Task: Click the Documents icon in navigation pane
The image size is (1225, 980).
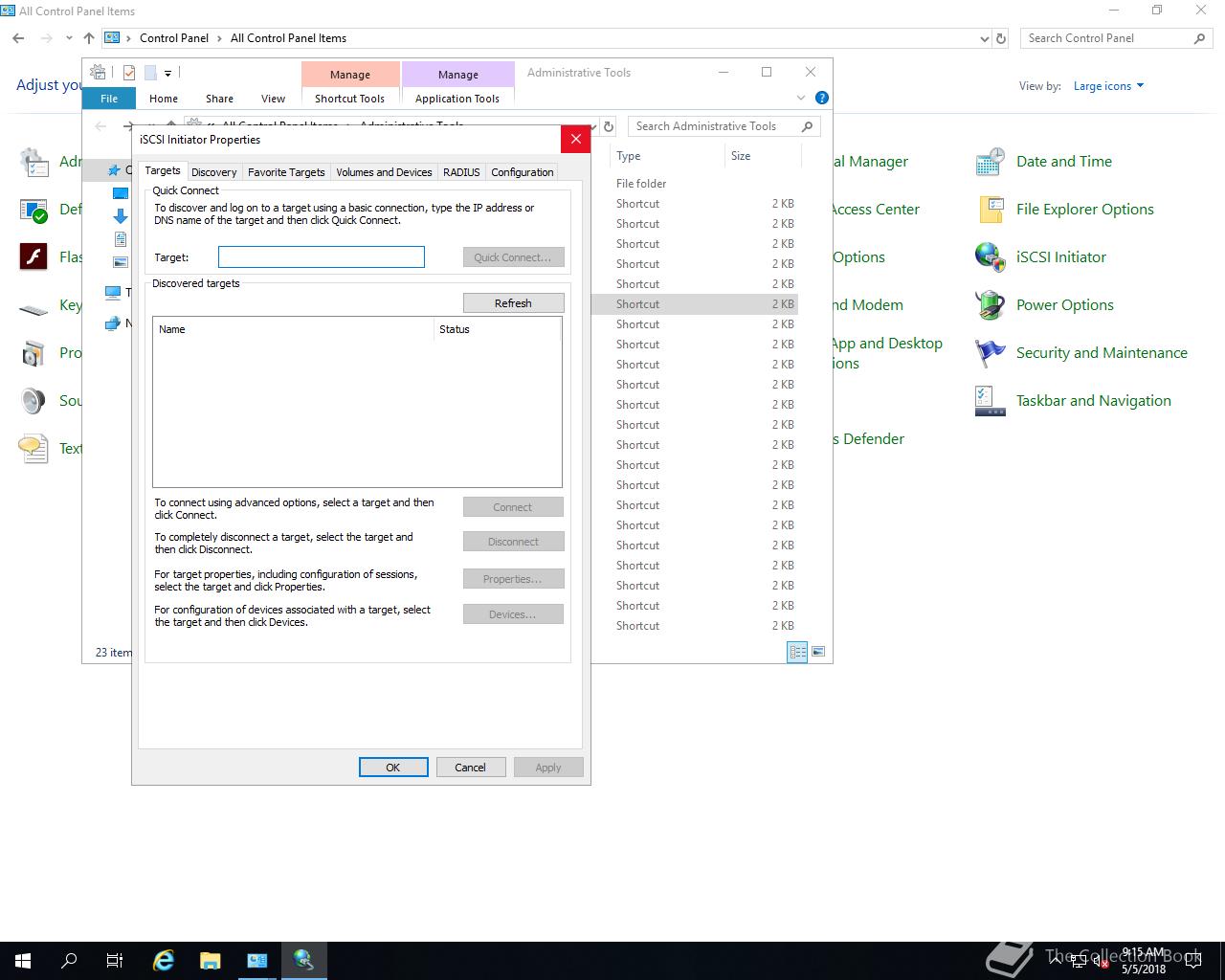Action: coord(121,239)
